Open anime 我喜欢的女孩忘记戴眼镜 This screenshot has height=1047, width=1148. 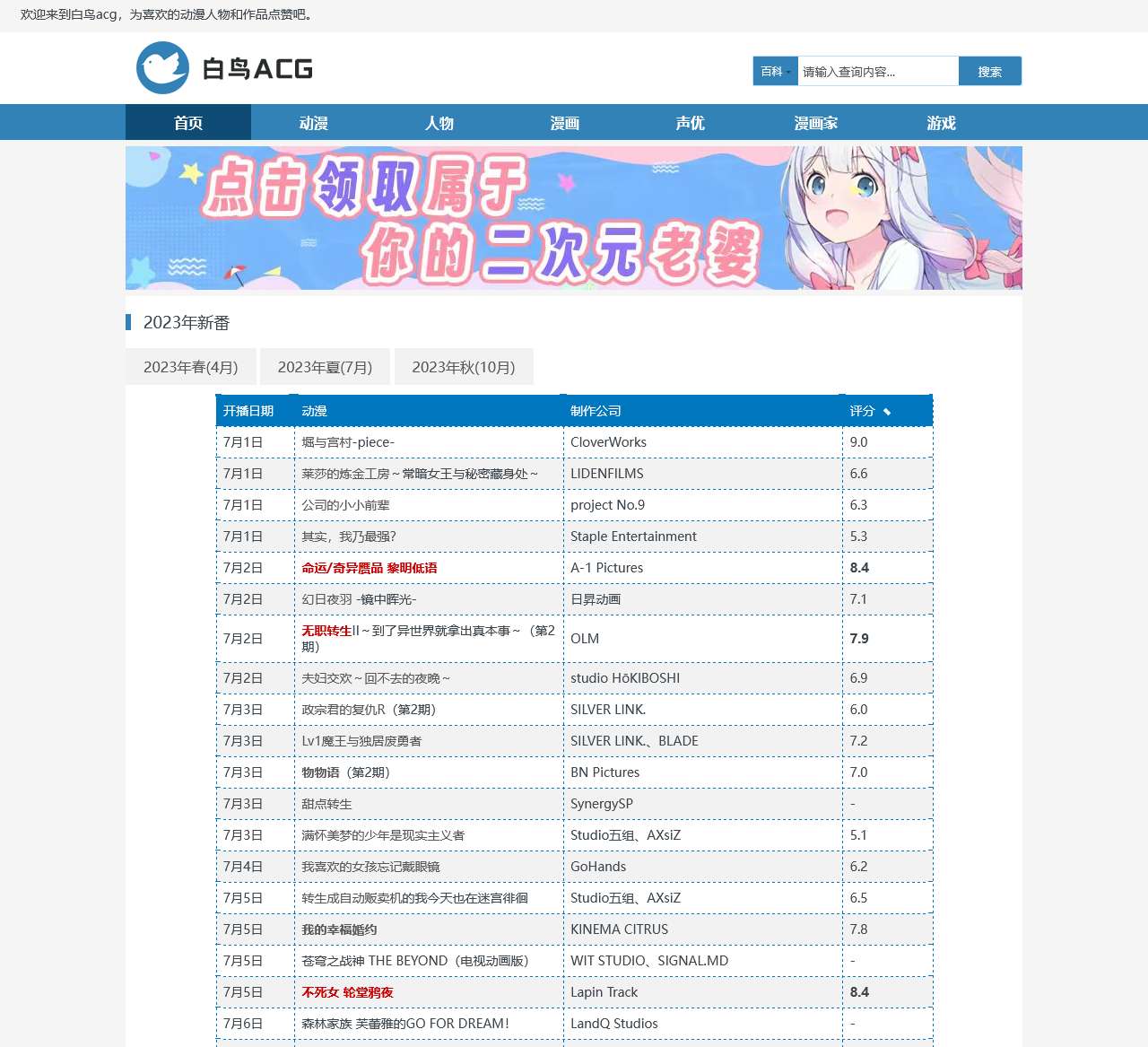[x=370, y=867]
